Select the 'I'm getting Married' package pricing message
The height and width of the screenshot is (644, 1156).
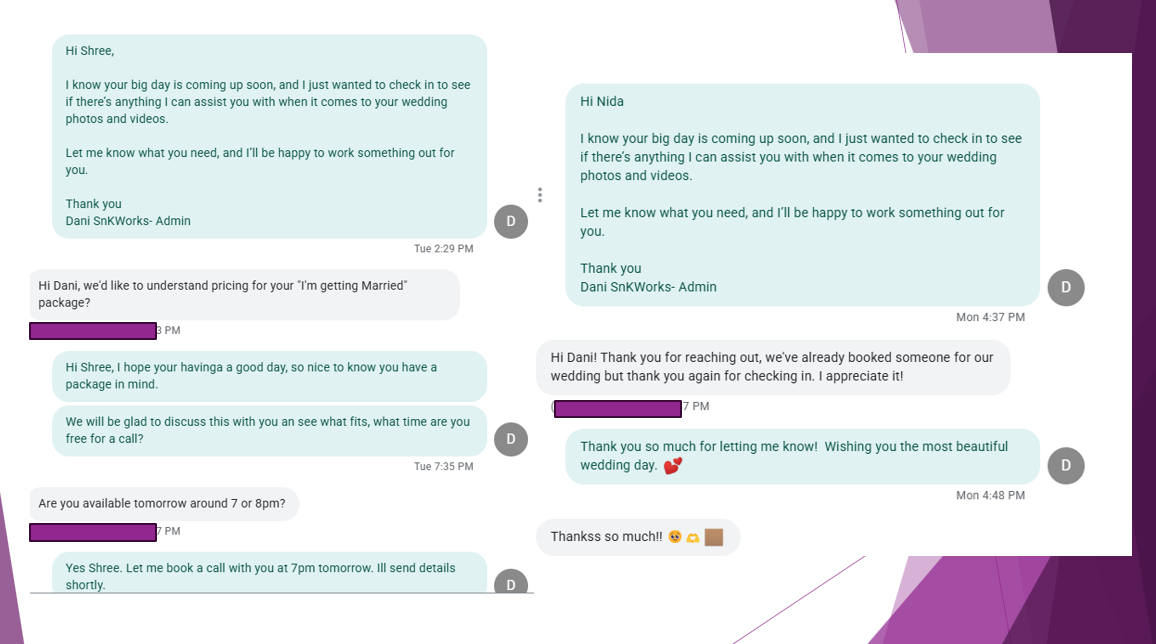(244, 294)
